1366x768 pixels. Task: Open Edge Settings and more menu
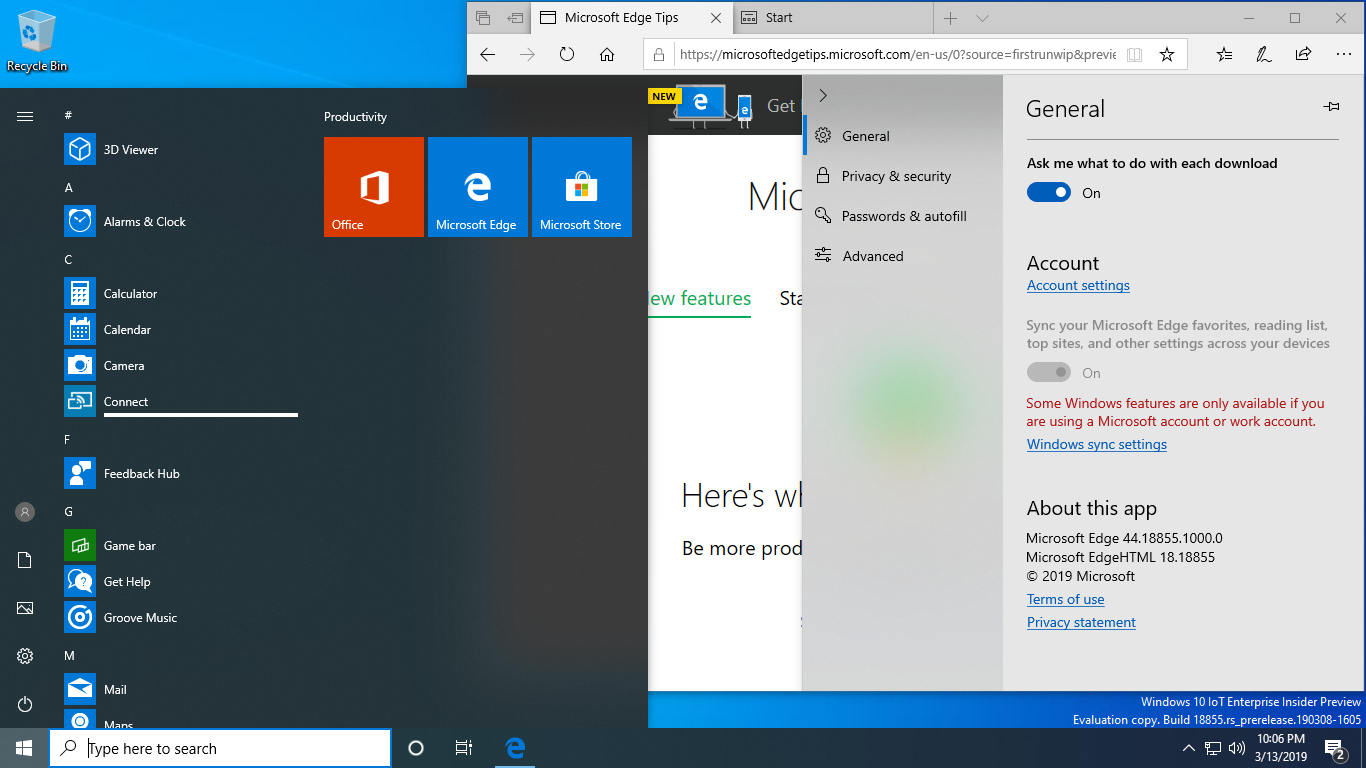tap(1342, 55)
